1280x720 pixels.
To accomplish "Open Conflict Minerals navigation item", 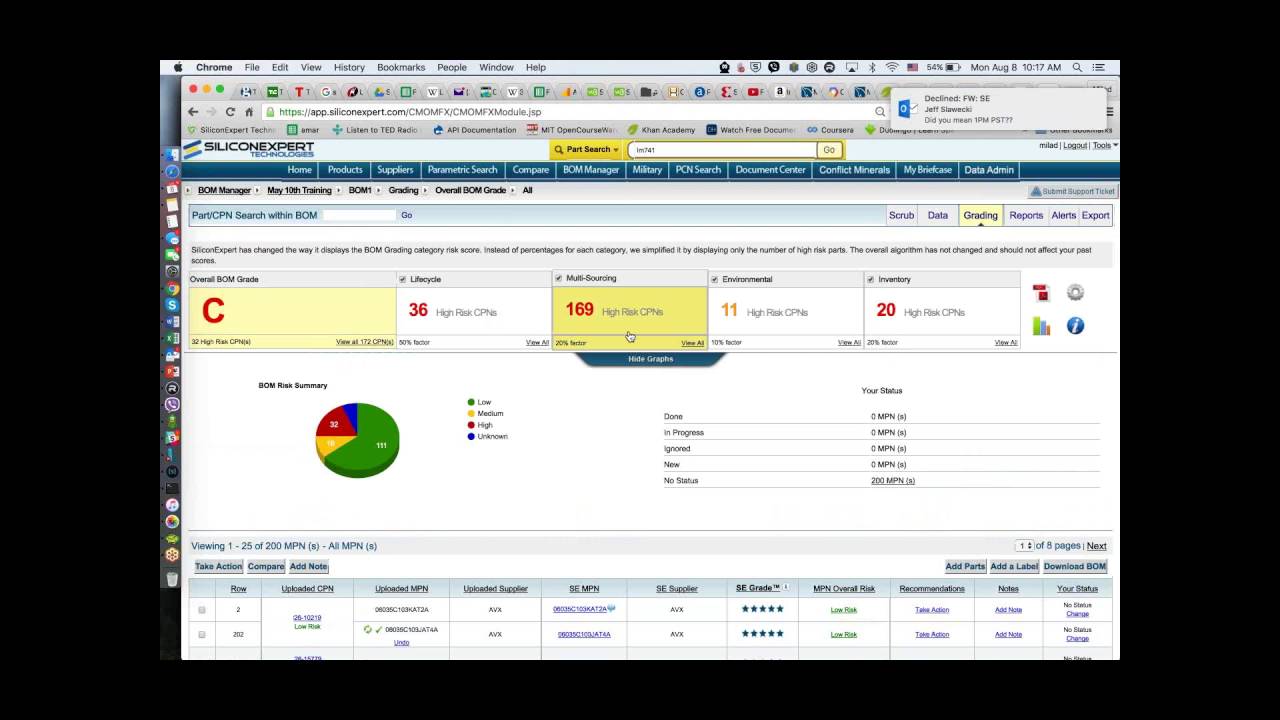I will click(x=854, y=170).
